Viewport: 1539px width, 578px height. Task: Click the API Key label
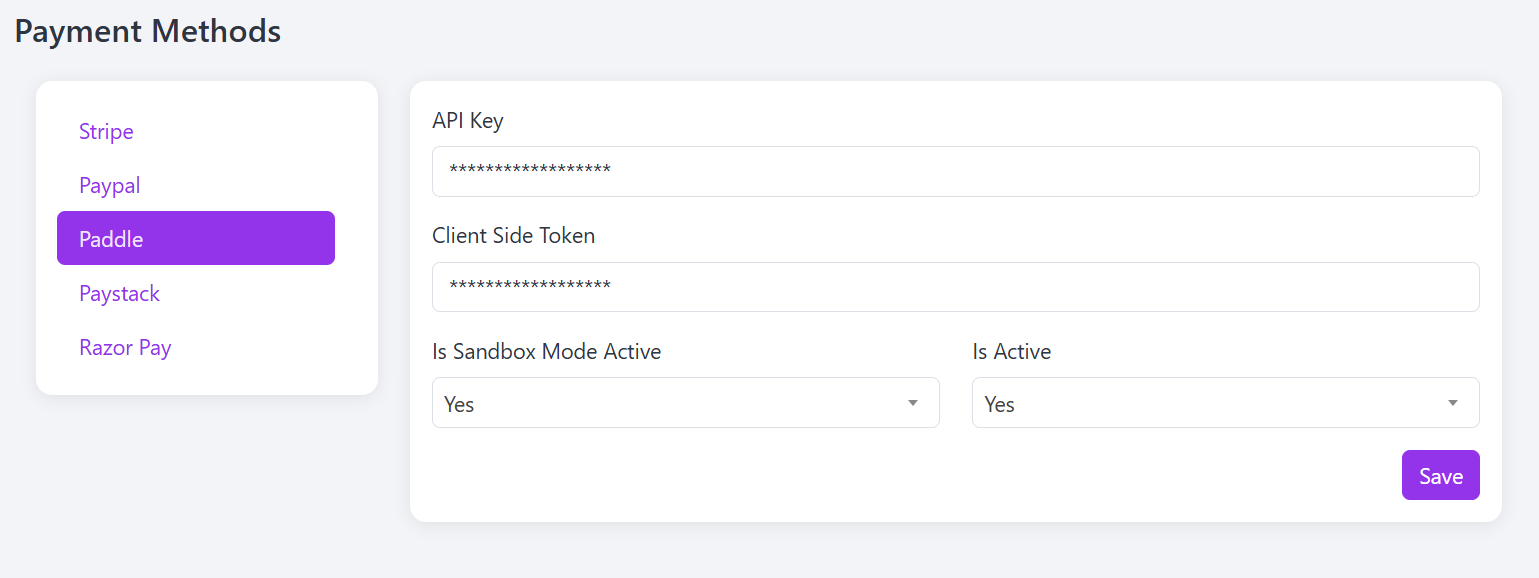pyautogui.click(x=468, y=121)
